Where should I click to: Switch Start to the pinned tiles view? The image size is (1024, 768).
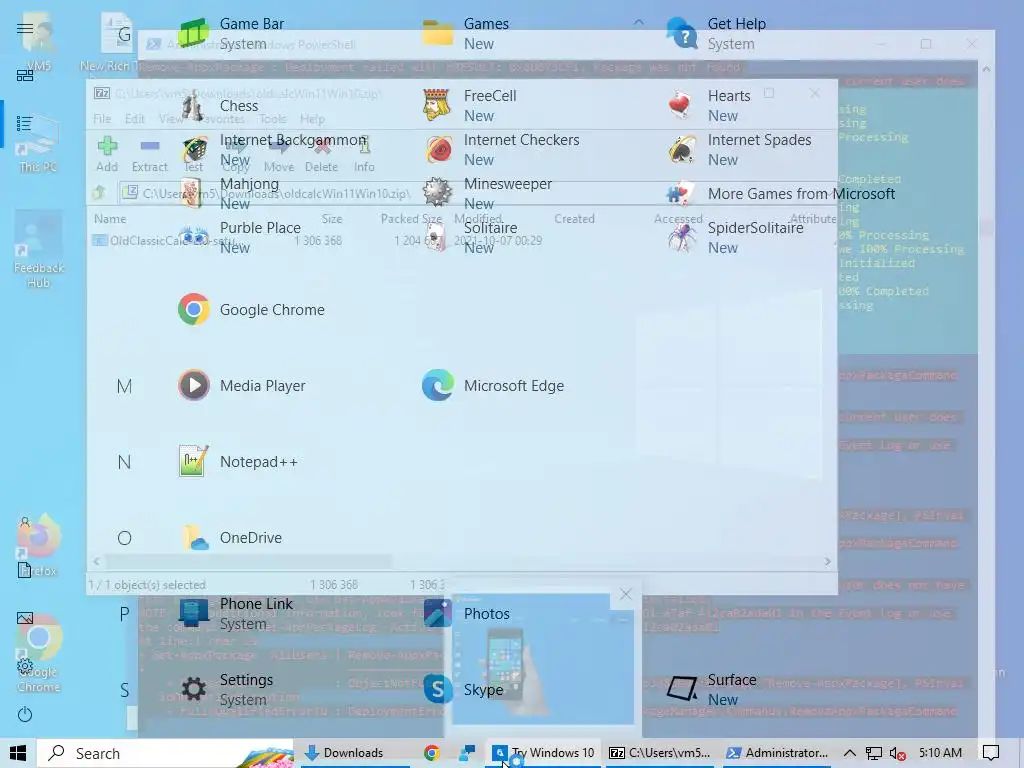pos(25,76)
